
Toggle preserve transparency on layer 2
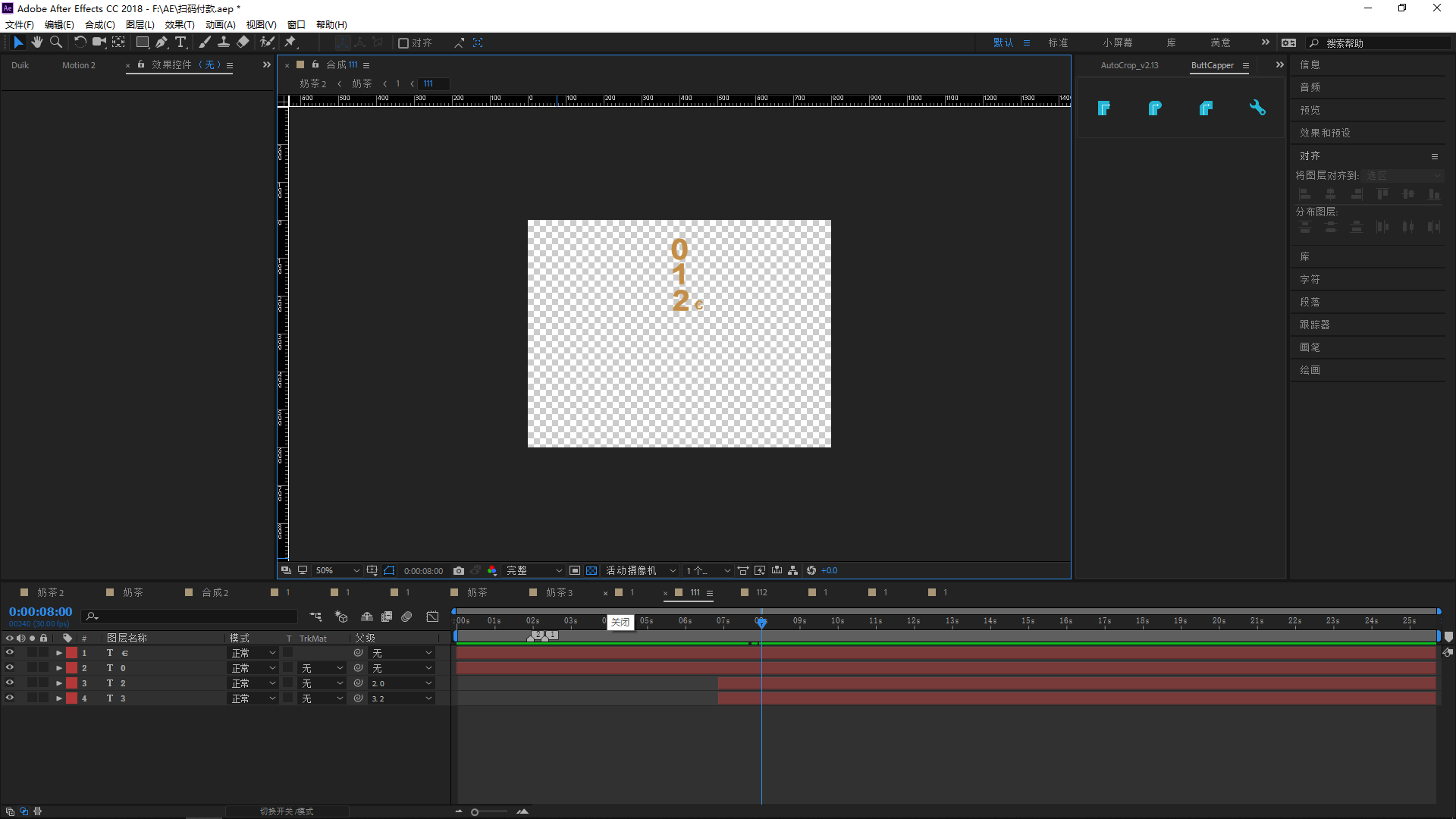click(288, 668)
